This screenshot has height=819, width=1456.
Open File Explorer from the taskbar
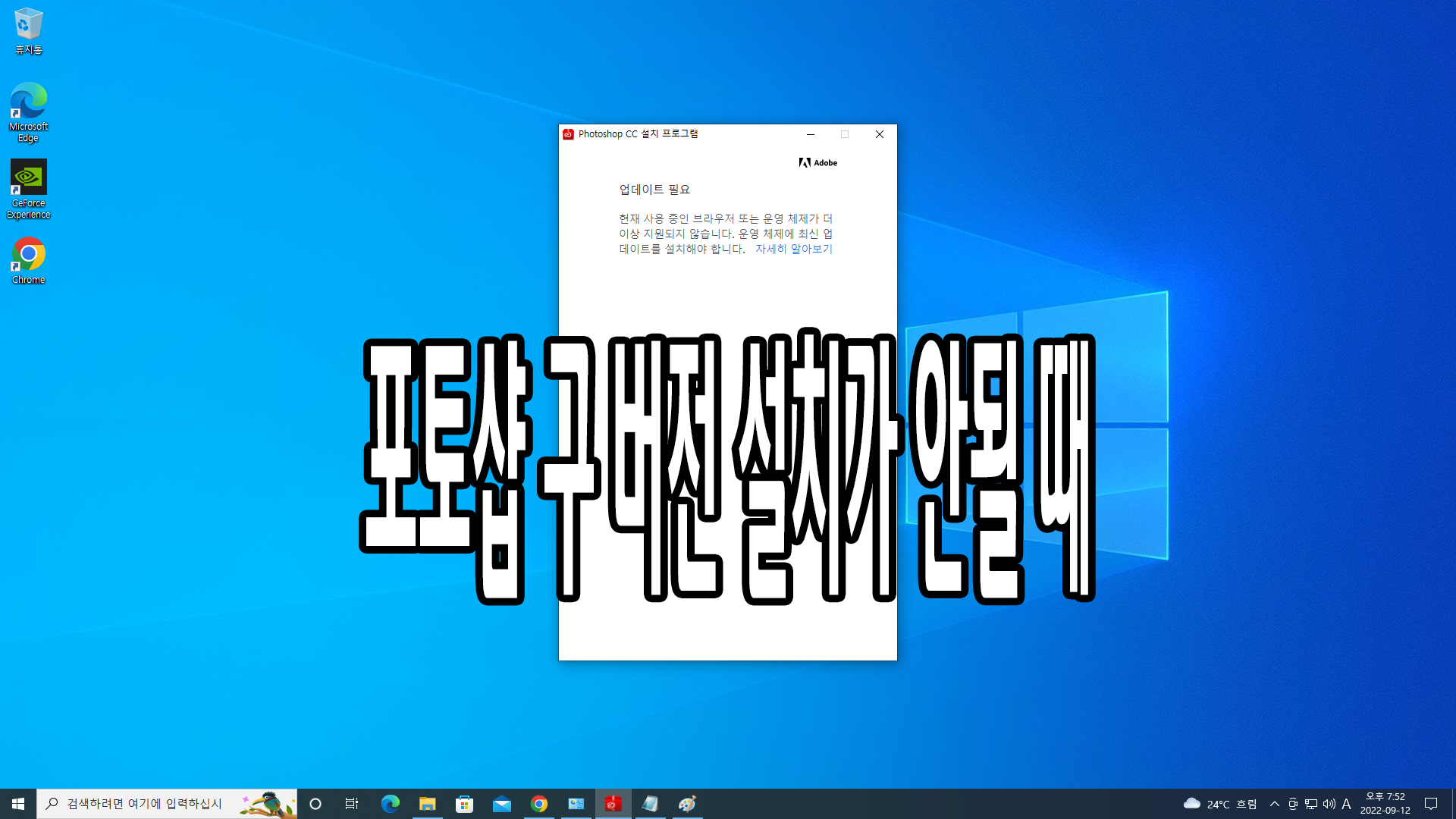pos(427,804)
